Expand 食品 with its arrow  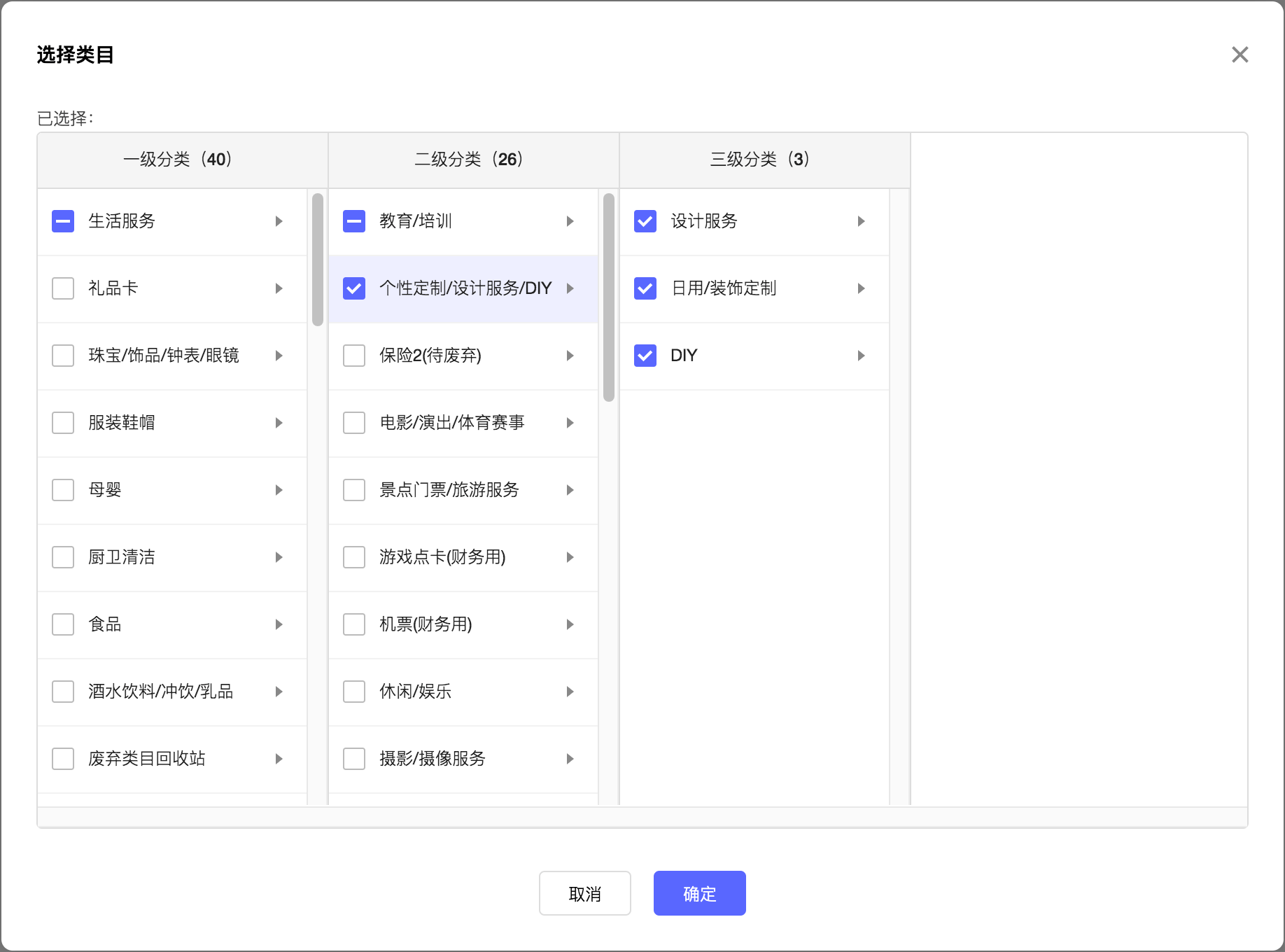coord(279,624)
